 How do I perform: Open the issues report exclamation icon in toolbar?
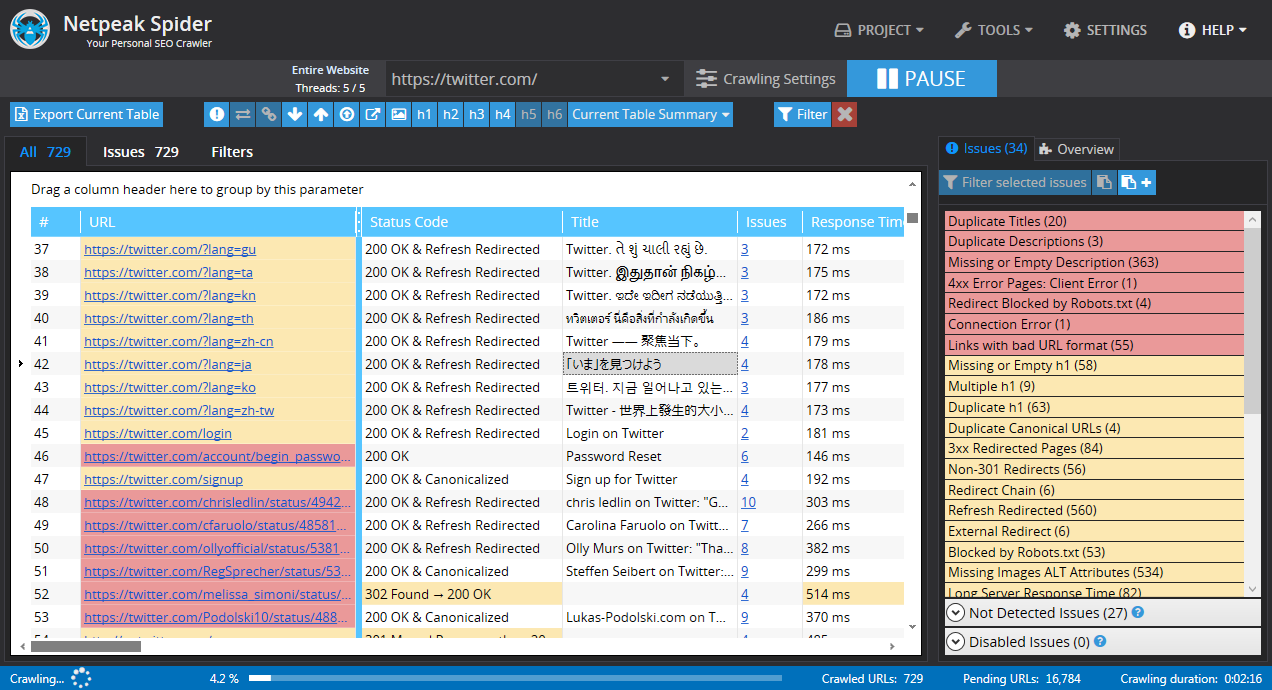[216, 114]
